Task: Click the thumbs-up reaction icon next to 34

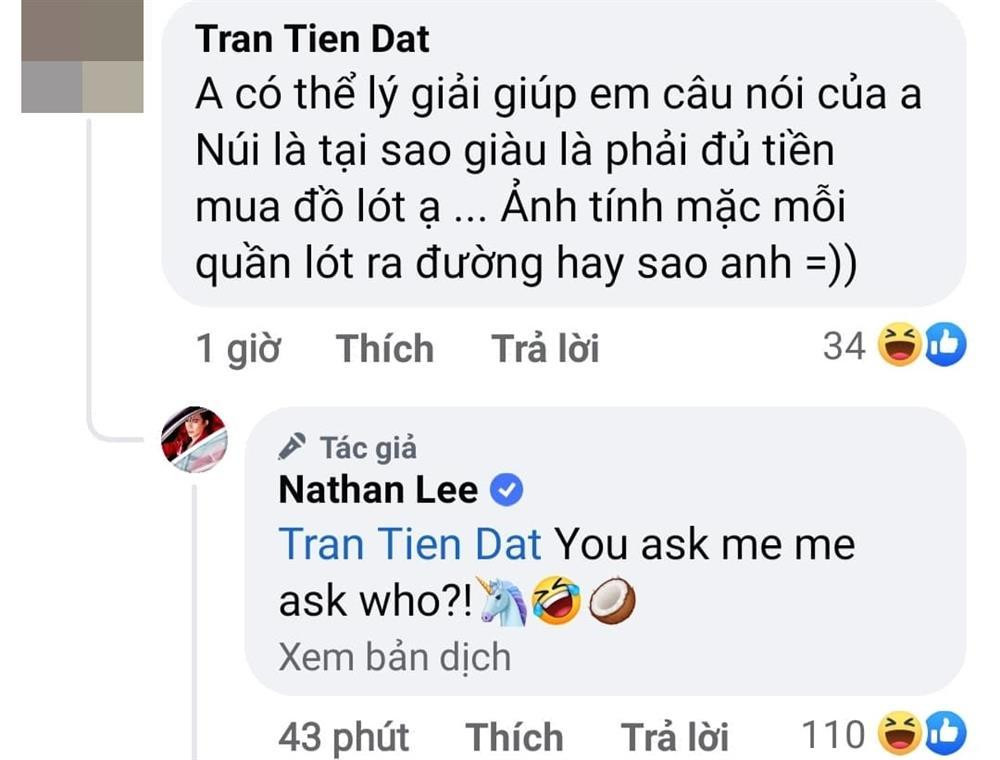Action: (947, 345)
